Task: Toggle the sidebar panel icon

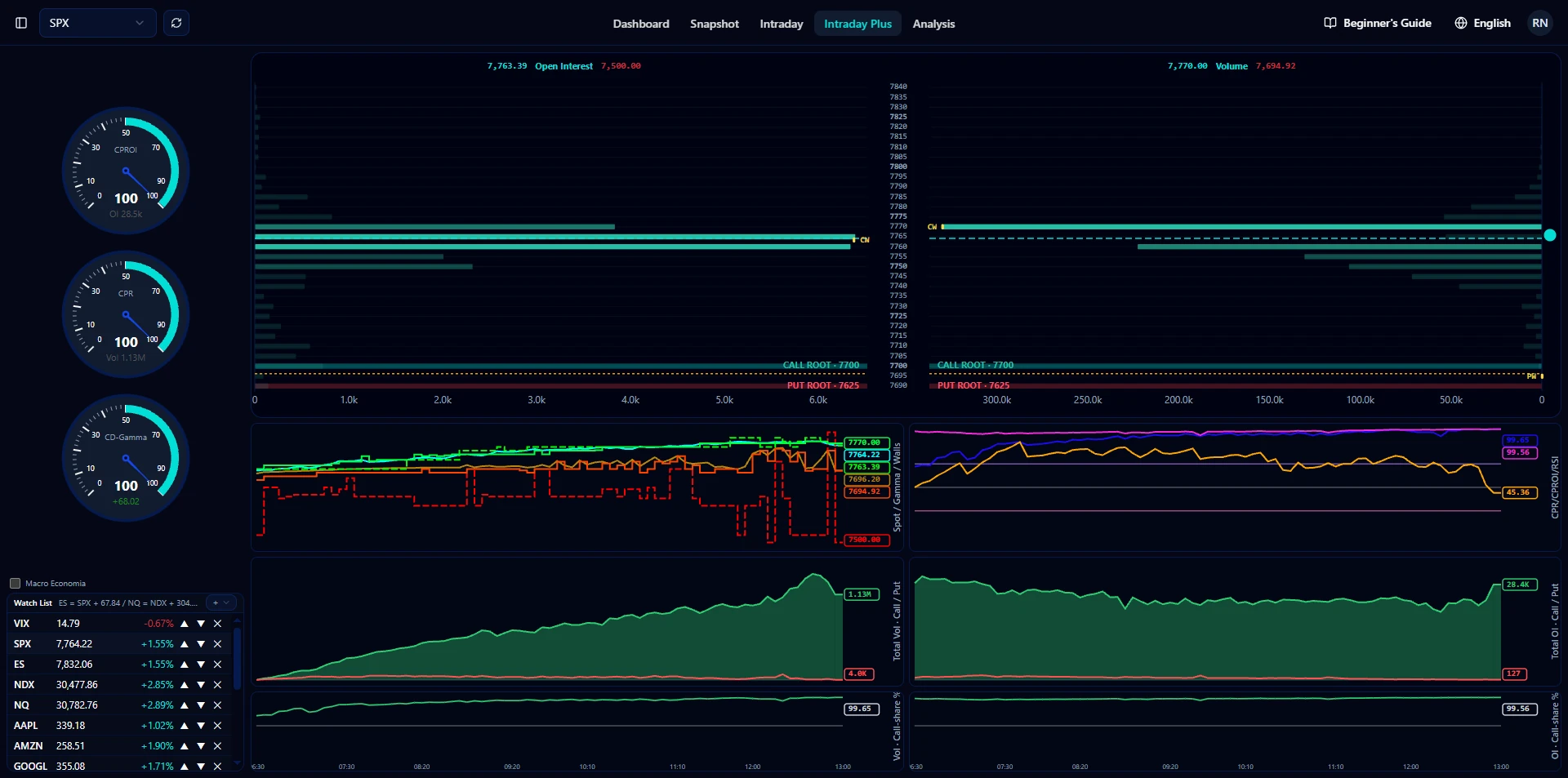Action: (x=21, y=23)
